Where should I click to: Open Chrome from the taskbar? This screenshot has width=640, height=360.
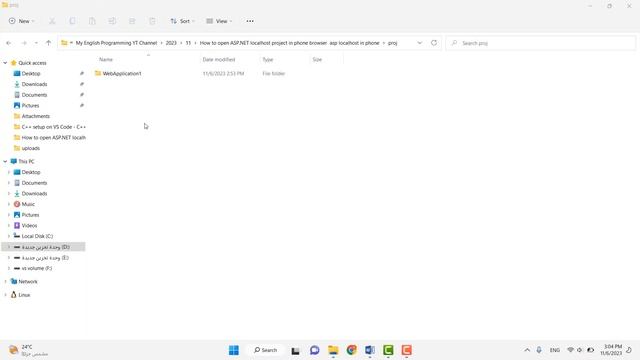coord(351,350)
